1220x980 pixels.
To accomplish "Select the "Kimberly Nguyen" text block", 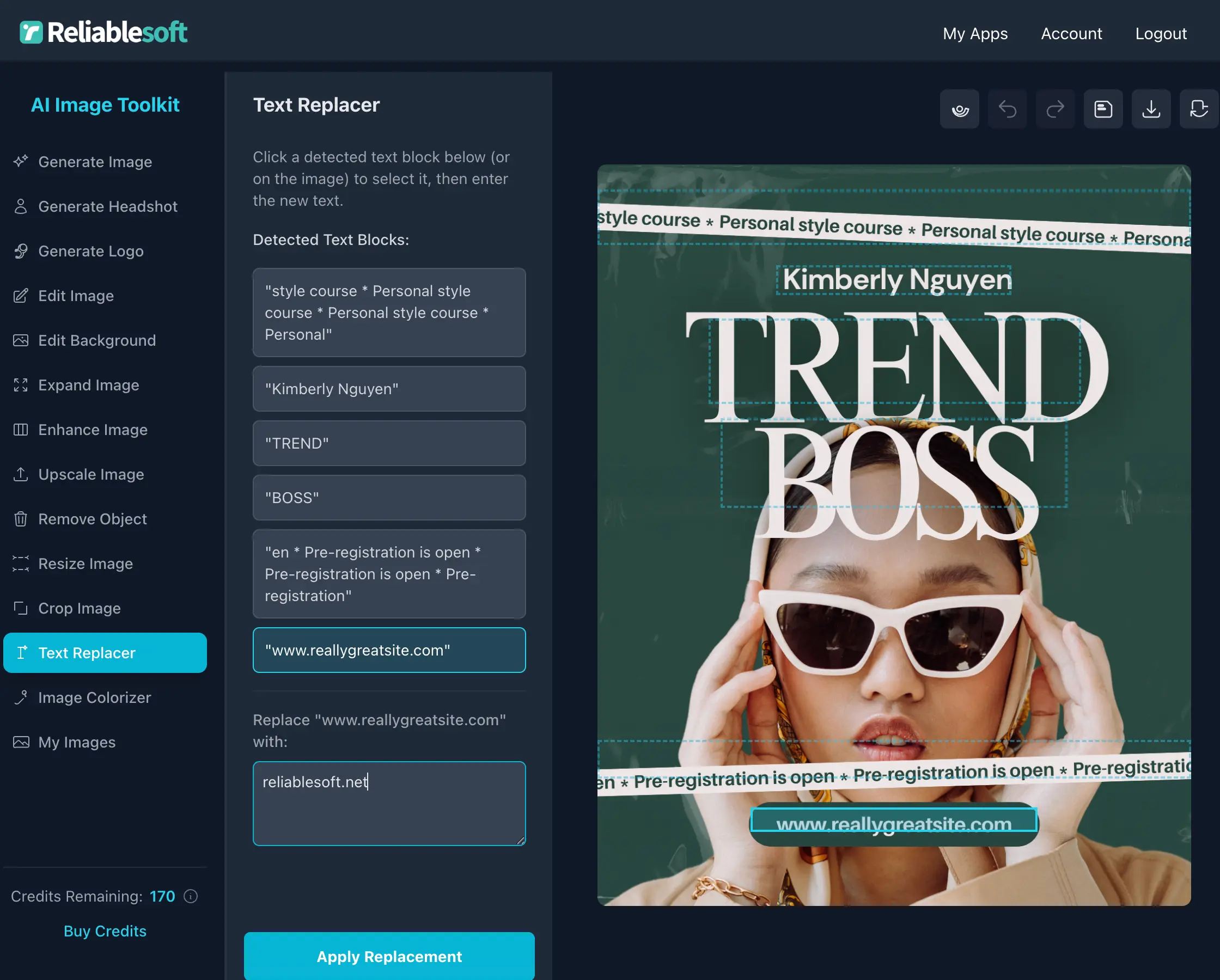I will point(389,389).
